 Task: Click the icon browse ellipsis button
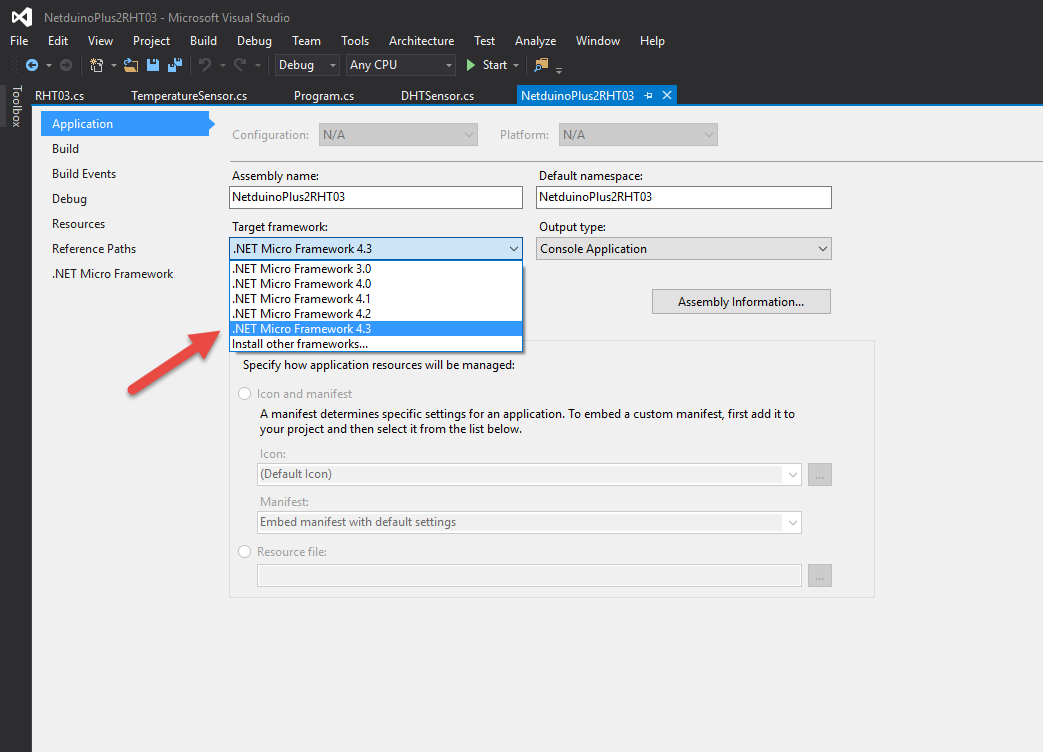tap(820, 475)
